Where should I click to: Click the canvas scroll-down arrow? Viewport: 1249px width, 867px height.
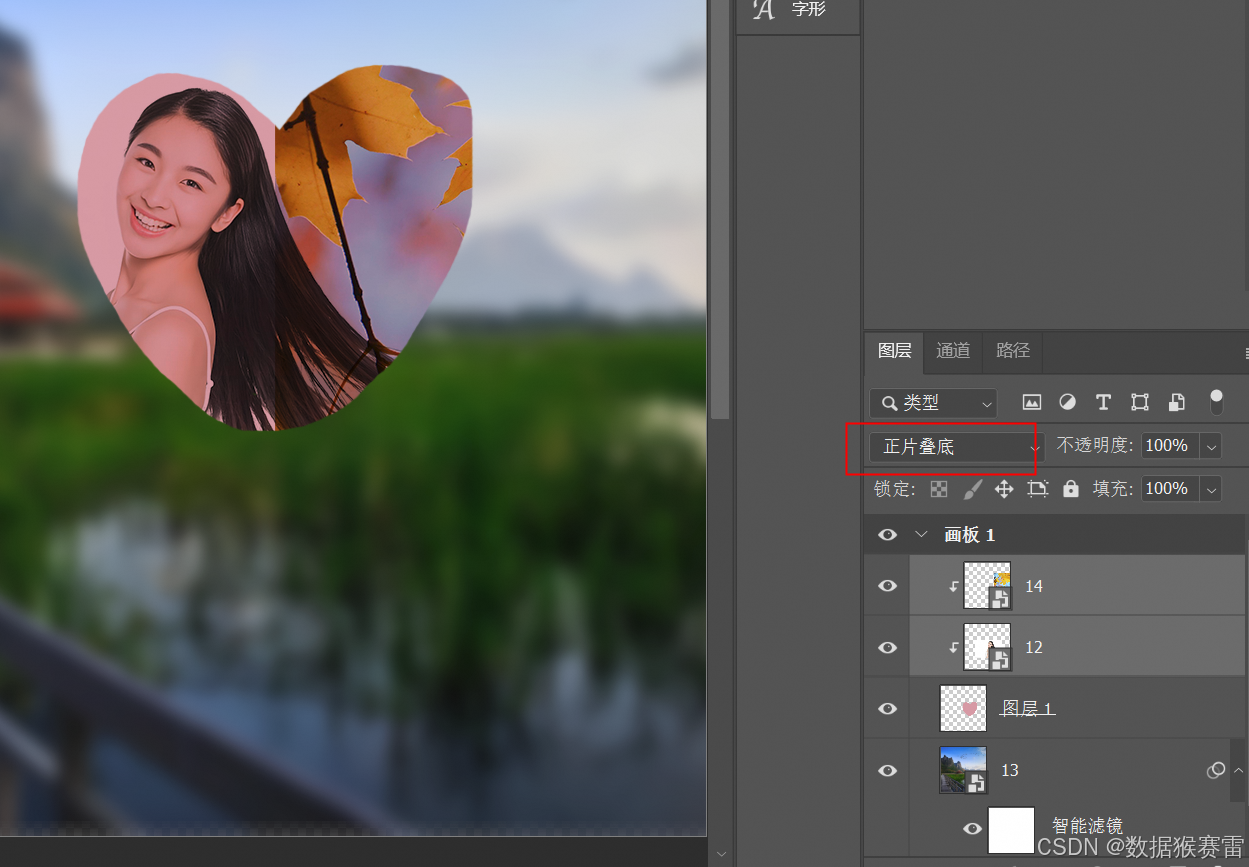(720, 854)
